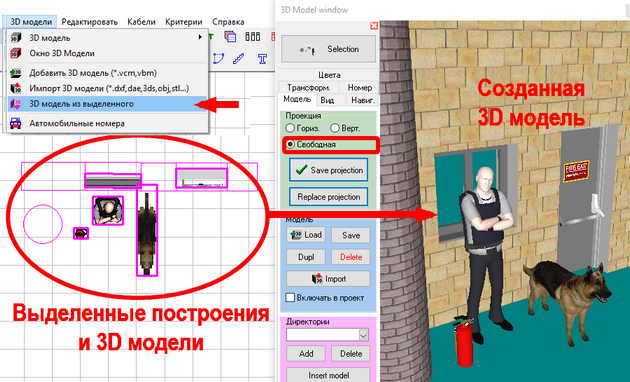630x382 pixels.
Task: Open the Кабели menu
Action: [x=141, y=22]
